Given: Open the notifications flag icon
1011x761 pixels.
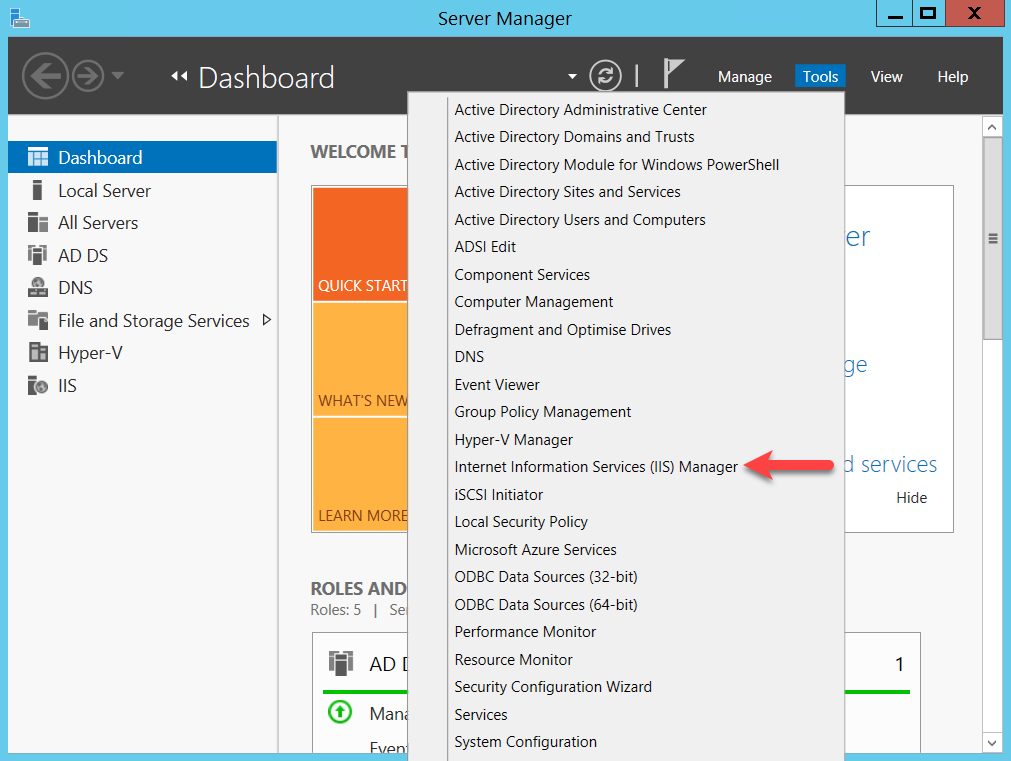Looking at the screenshot, I should [674, 74].
